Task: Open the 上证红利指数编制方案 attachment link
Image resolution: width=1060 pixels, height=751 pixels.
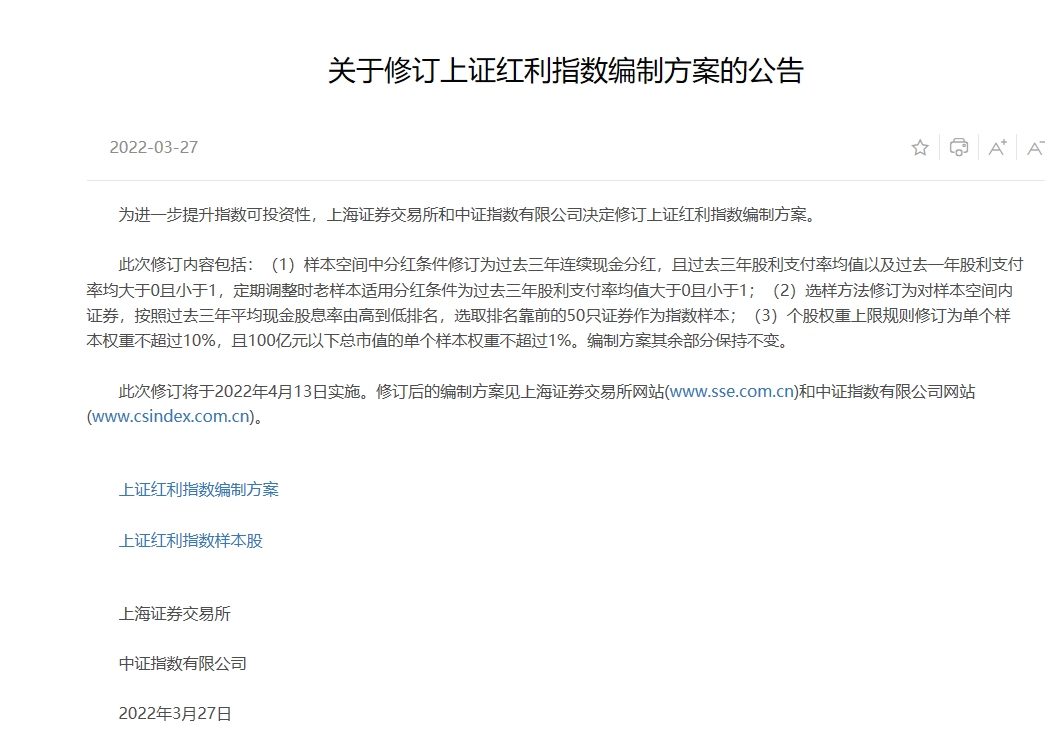Action: [x=199, y=490]
